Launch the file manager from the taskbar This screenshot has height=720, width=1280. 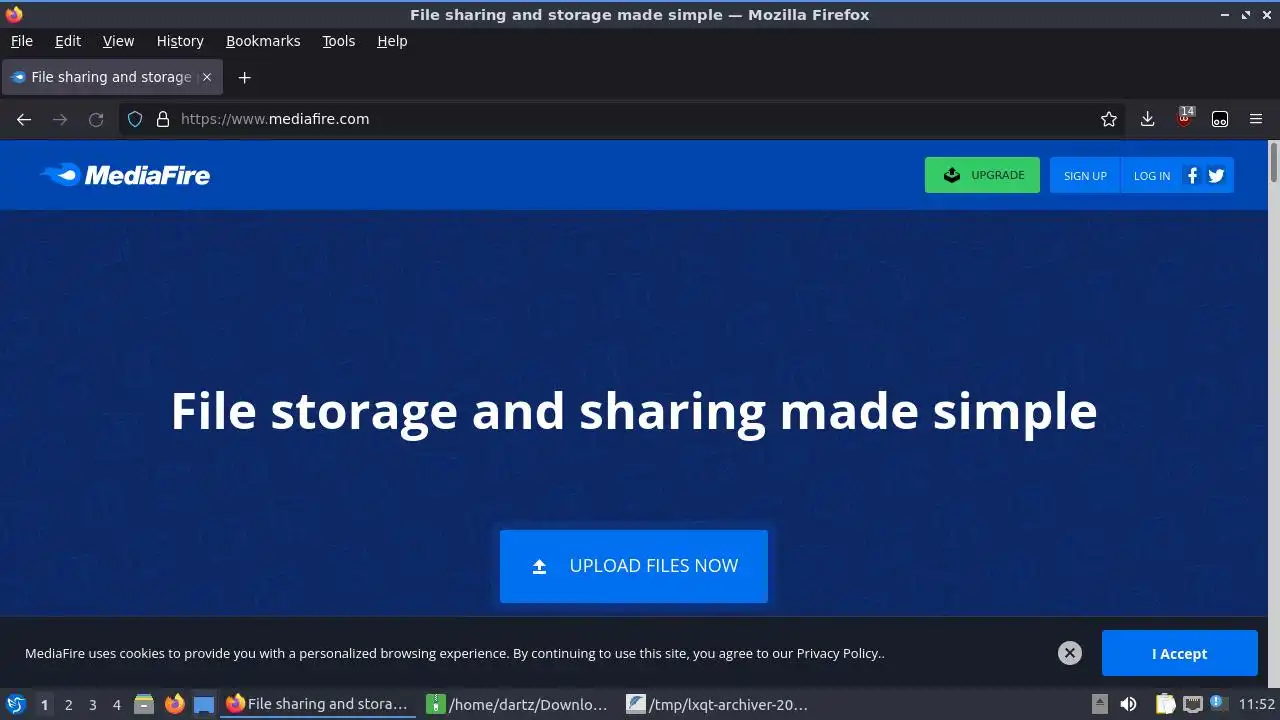point(144,704)
